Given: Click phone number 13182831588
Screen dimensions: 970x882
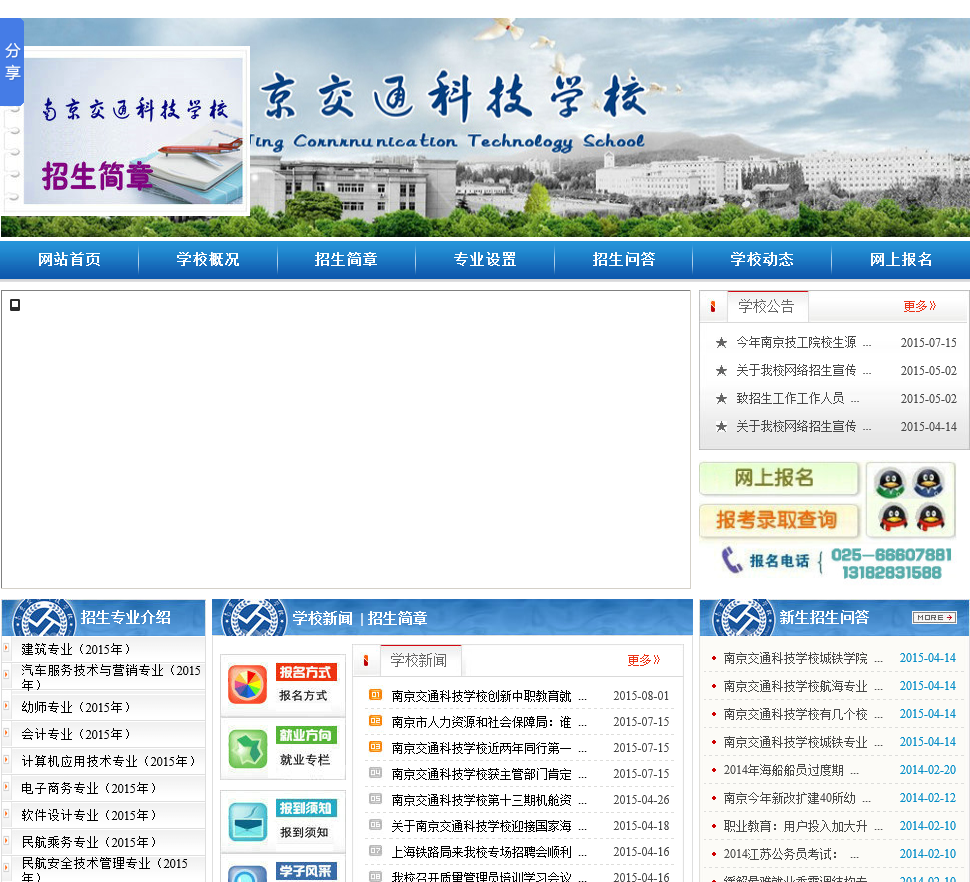Looking at the screenshot, I should click(891, 573).
